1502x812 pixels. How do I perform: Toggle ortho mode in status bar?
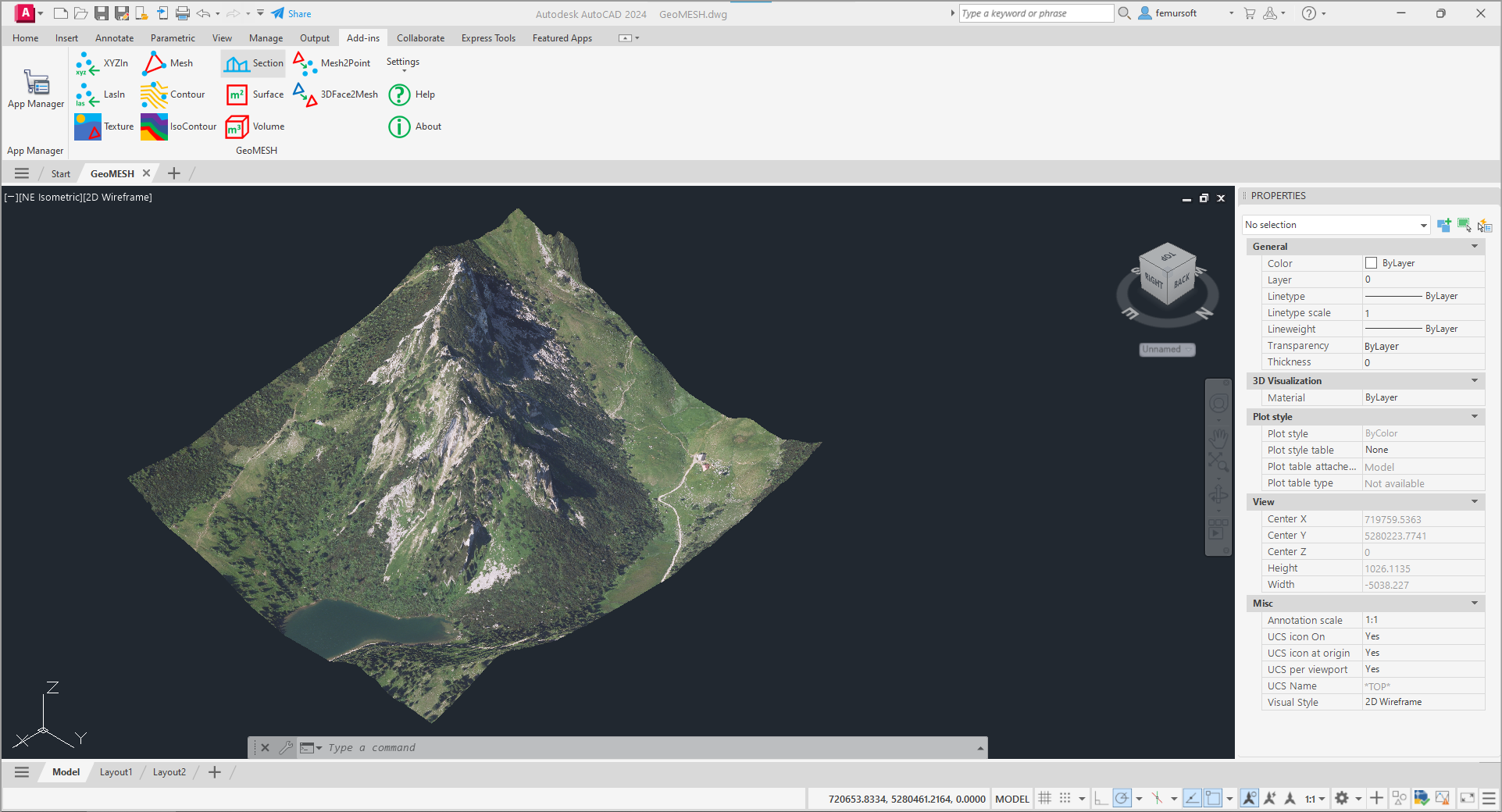(x=1101, y=798)
